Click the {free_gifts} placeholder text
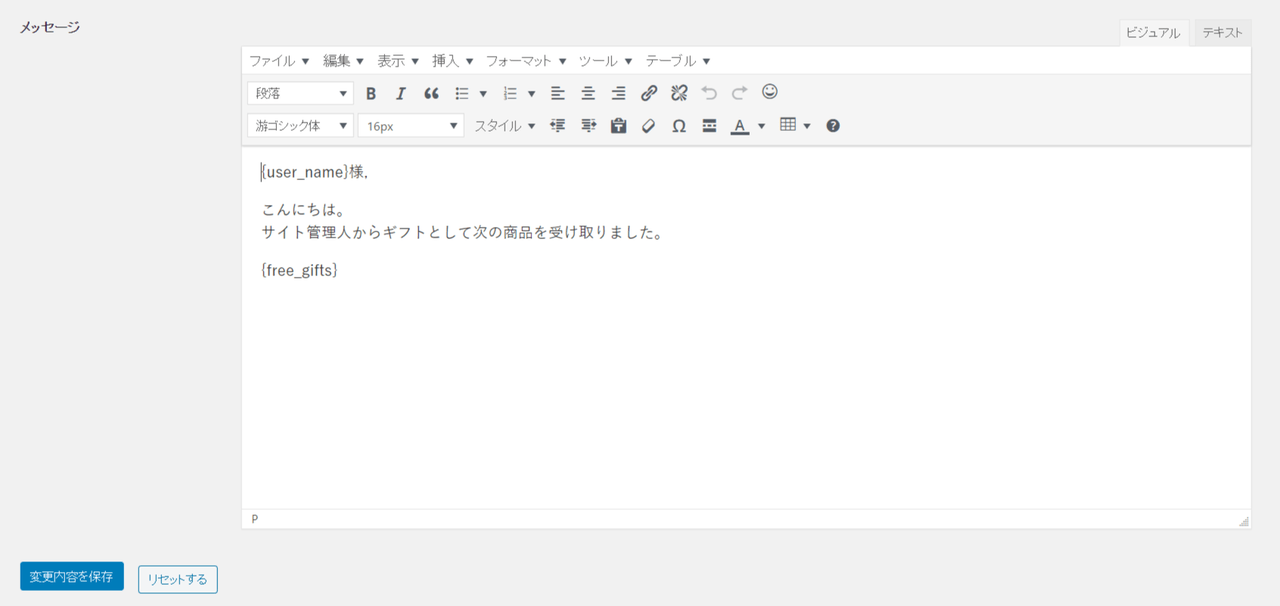The image size is (1280, 606). (x=299, y=270)
